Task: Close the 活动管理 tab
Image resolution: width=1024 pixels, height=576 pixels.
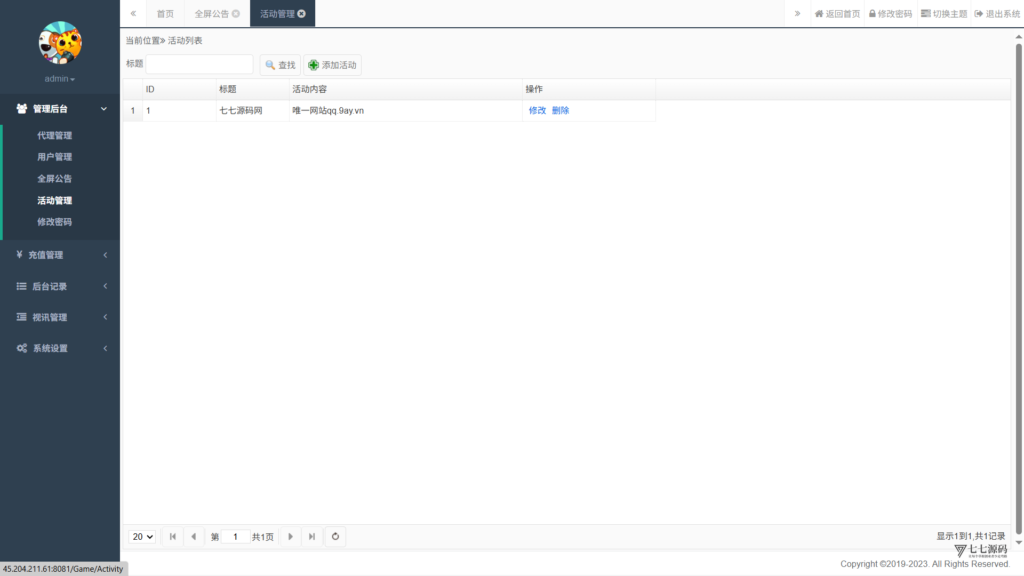Action: (x=302, y=14)
